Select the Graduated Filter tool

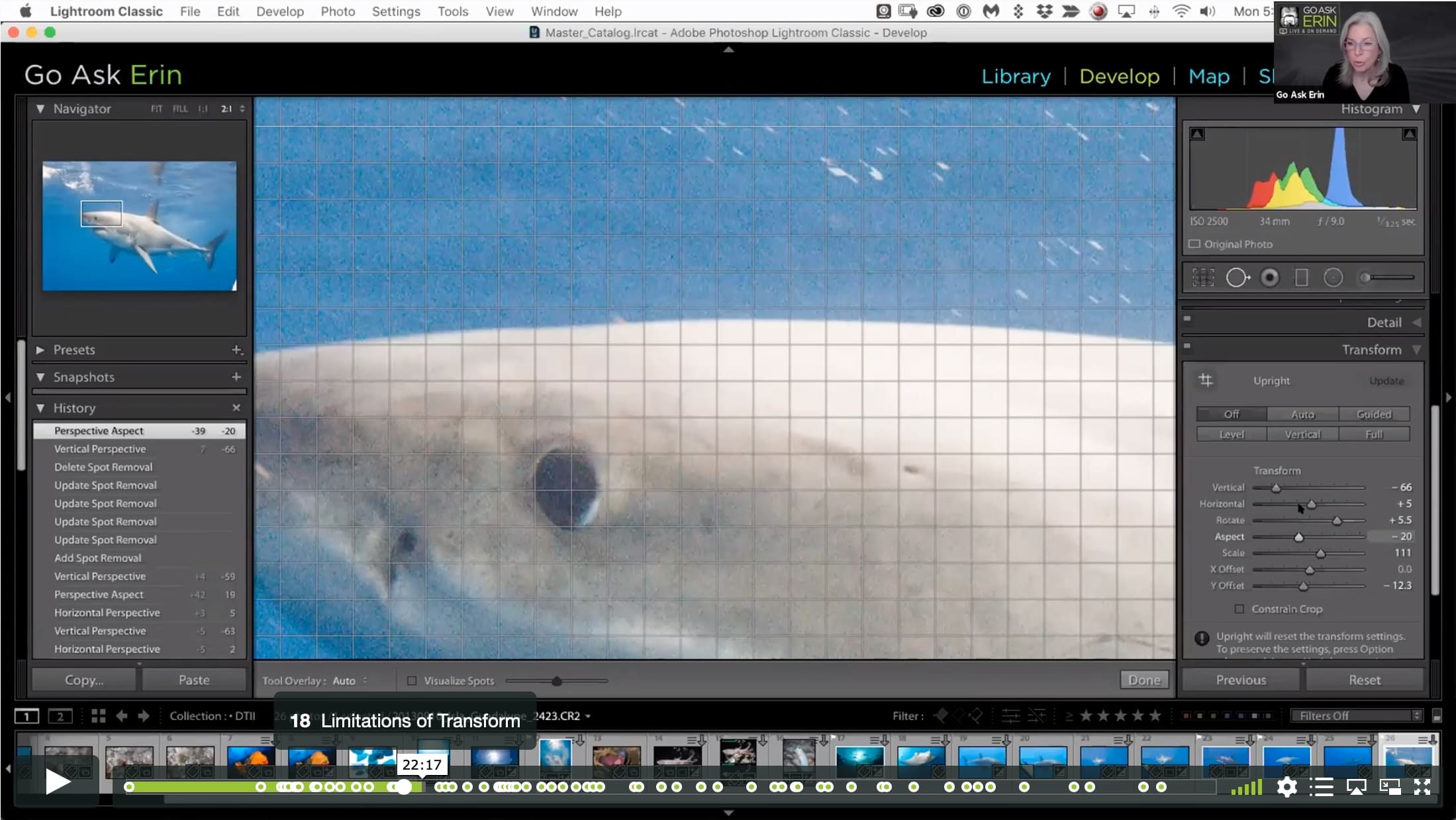tap(1301, 278)
